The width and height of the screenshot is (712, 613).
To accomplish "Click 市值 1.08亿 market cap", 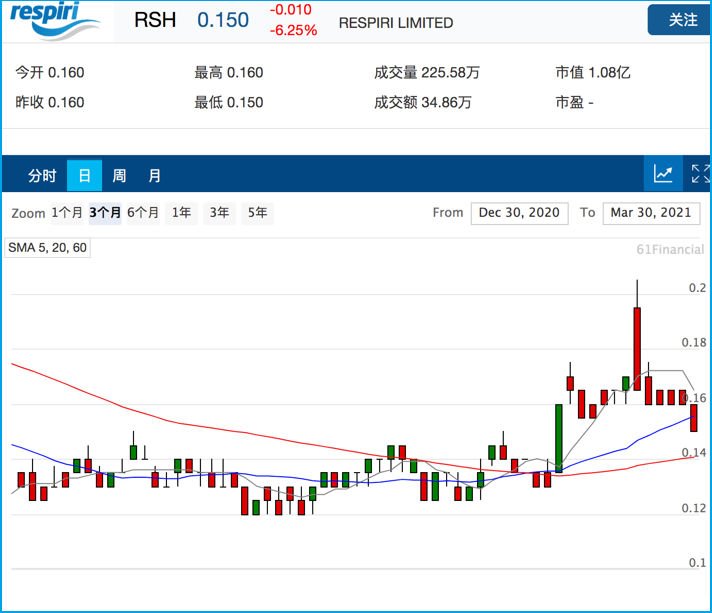I will point(593,72).
